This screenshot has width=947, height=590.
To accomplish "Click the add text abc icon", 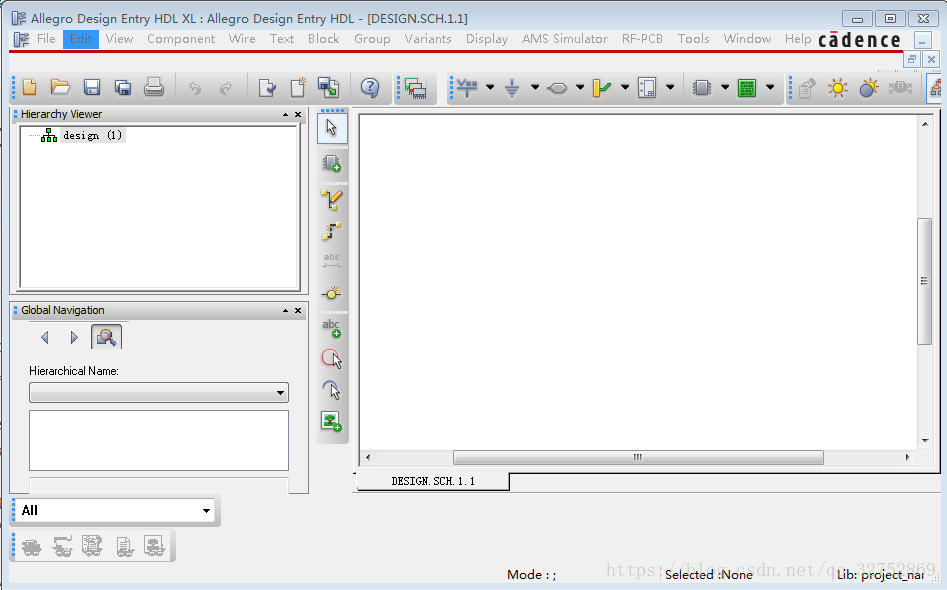I will point(332,327).
